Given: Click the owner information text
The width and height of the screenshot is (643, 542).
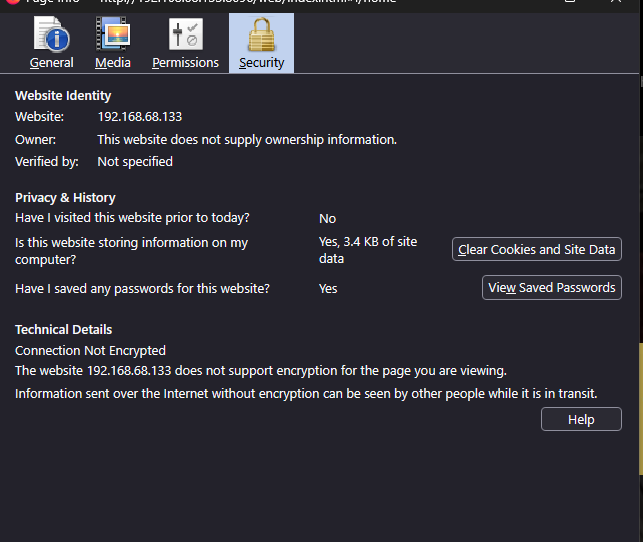Looking at the screenshot, I should 246,140.
